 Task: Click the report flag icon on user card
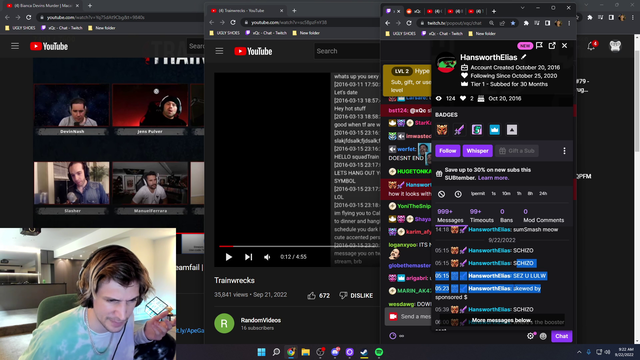[x=539, y=46]
